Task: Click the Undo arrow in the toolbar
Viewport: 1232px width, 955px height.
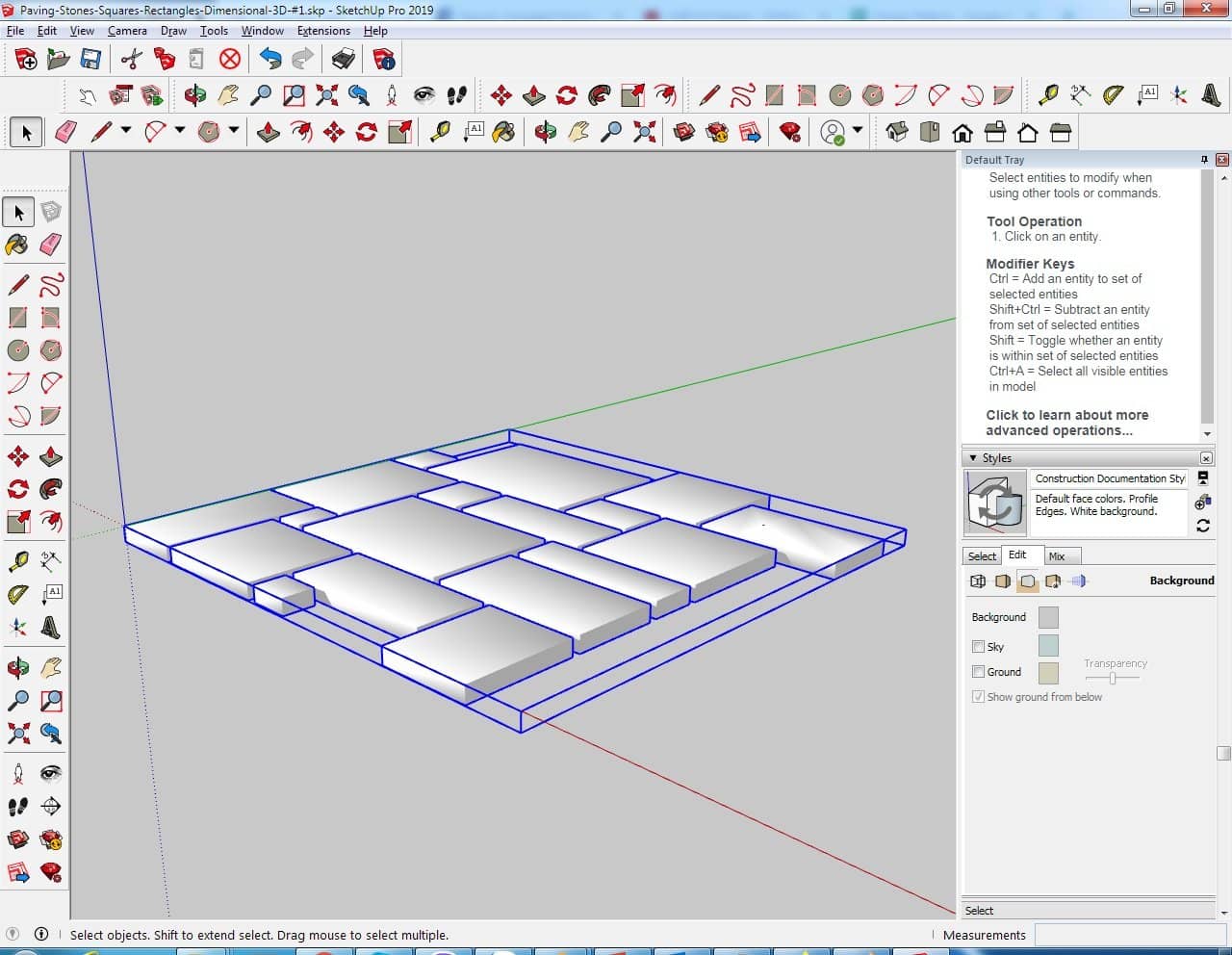Action: pos(270,60)
